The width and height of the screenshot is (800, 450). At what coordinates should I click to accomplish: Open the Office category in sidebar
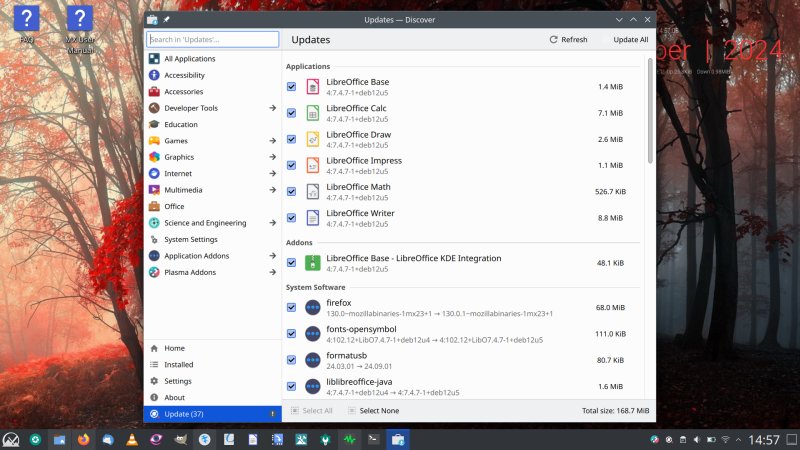[x=174, y=206]
